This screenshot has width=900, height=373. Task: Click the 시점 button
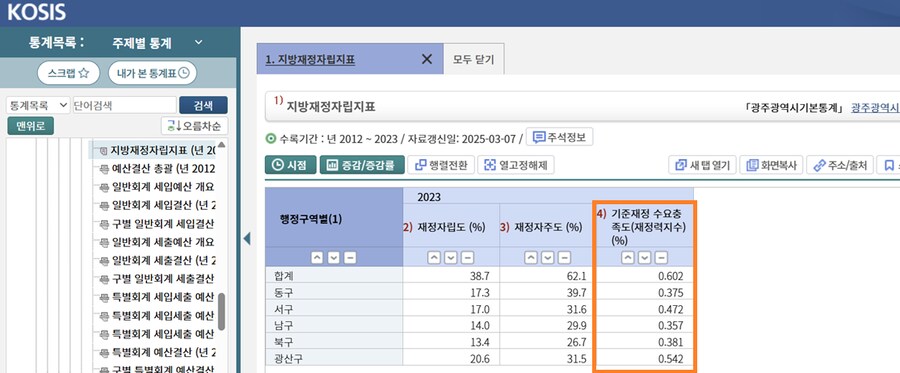point(290,165)
